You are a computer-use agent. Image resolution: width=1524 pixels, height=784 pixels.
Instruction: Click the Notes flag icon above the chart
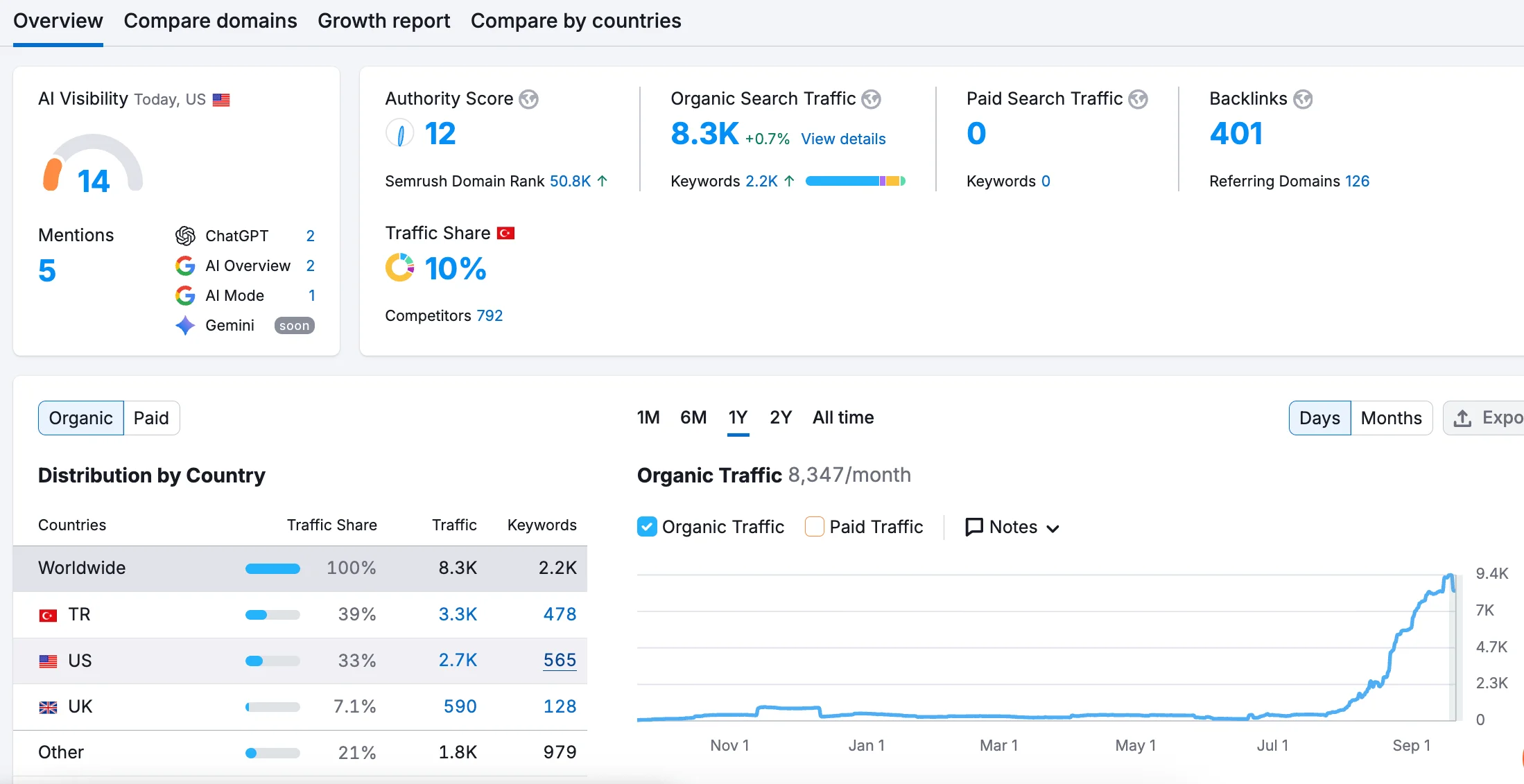click(973, 527)
